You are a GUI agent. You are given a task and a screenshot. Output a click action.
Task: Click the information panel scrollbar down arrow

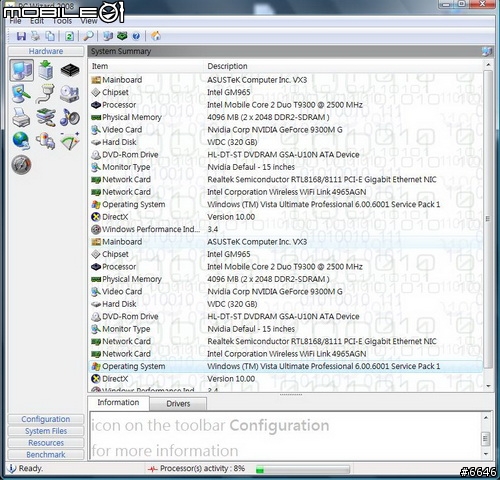tap(486, 454)
